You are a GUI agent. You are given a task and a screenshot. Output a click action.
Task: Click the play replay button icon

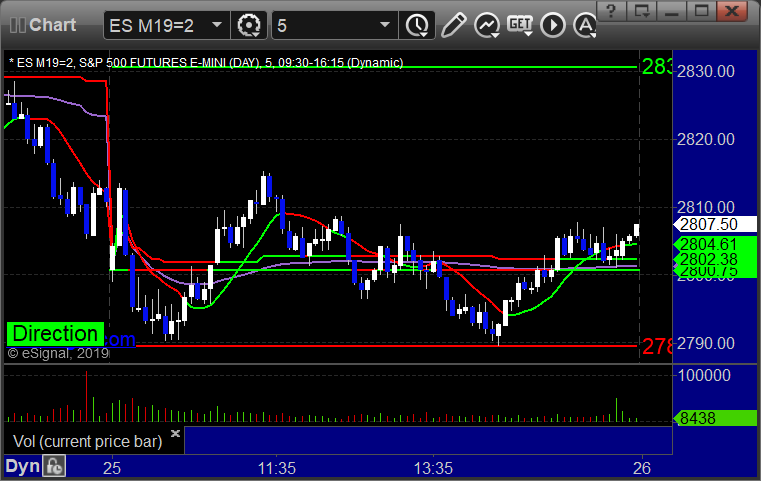[x=553, y=25]
